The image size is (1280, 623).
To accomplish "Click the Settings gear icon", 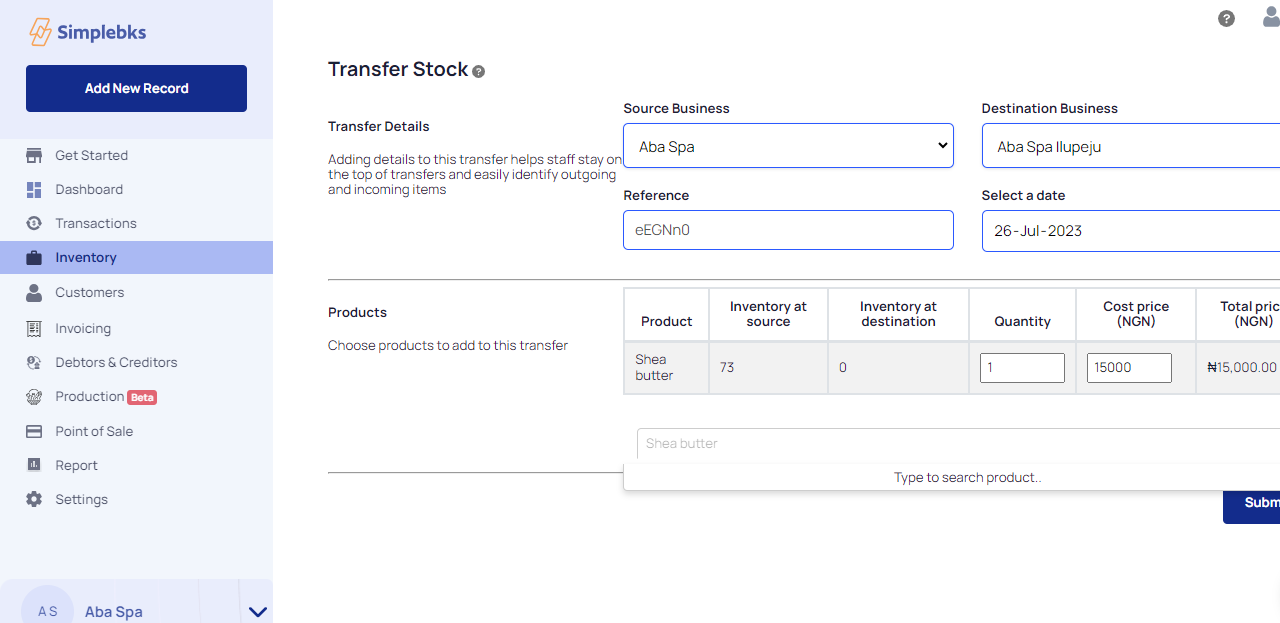I will (34, 499).
